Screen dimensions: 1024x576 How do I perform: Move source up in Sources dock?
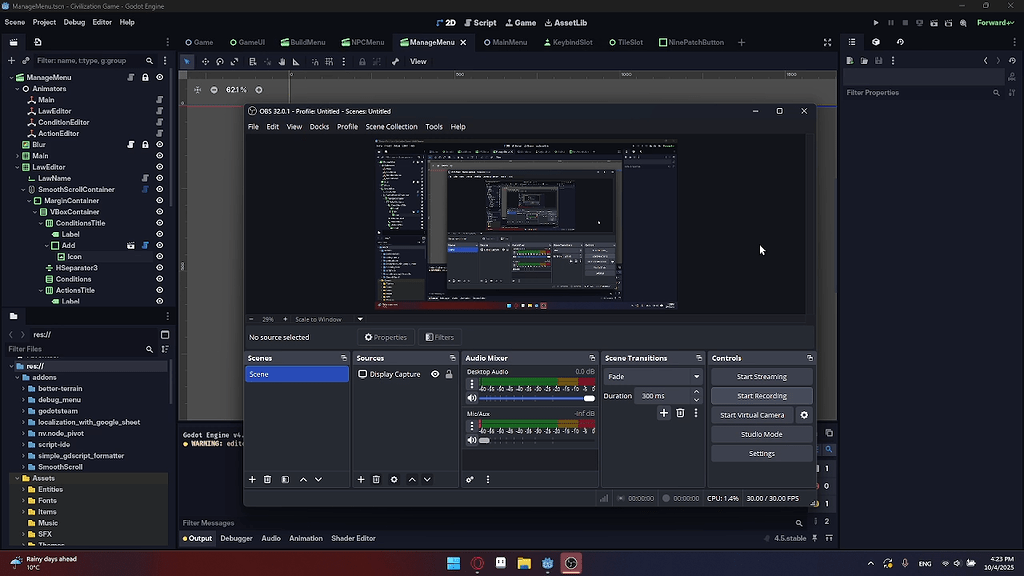coord(412,479)
